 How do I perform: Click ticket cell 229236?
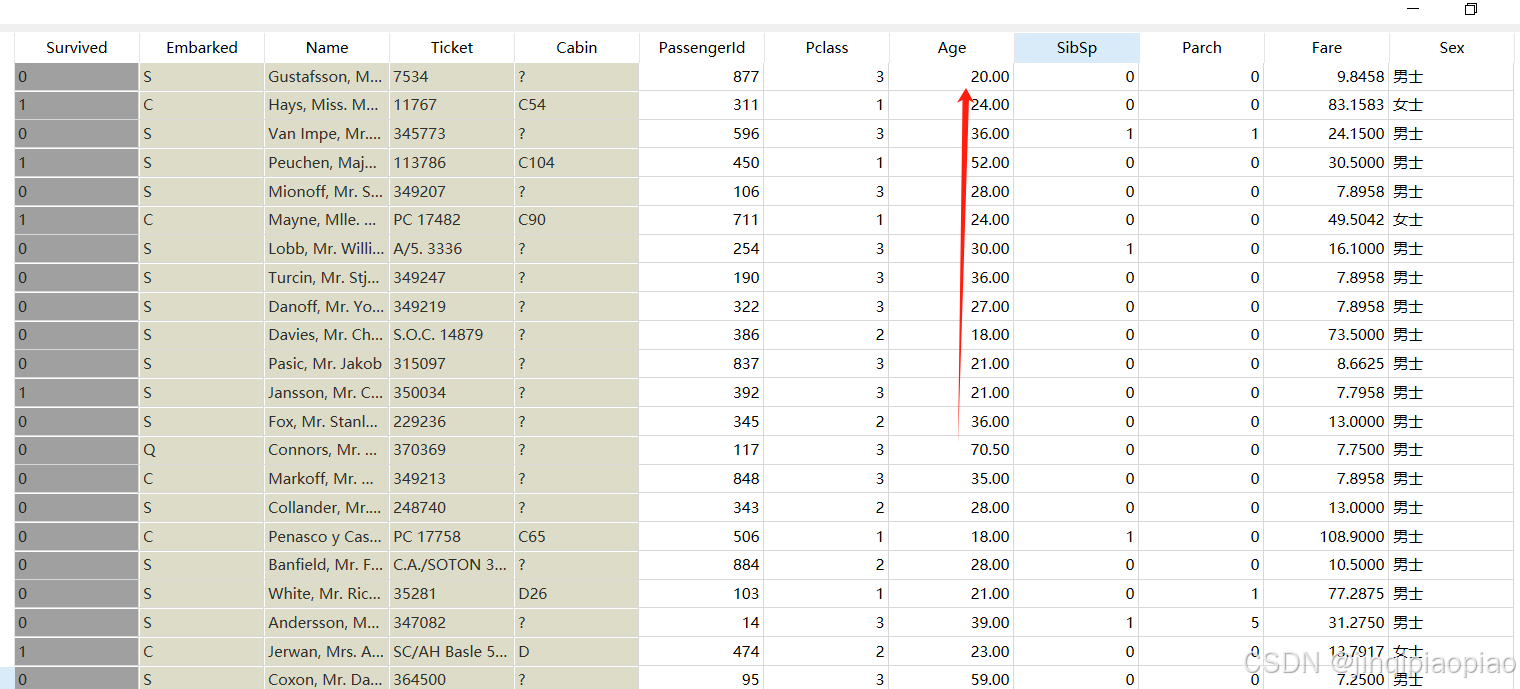point(452,422)
